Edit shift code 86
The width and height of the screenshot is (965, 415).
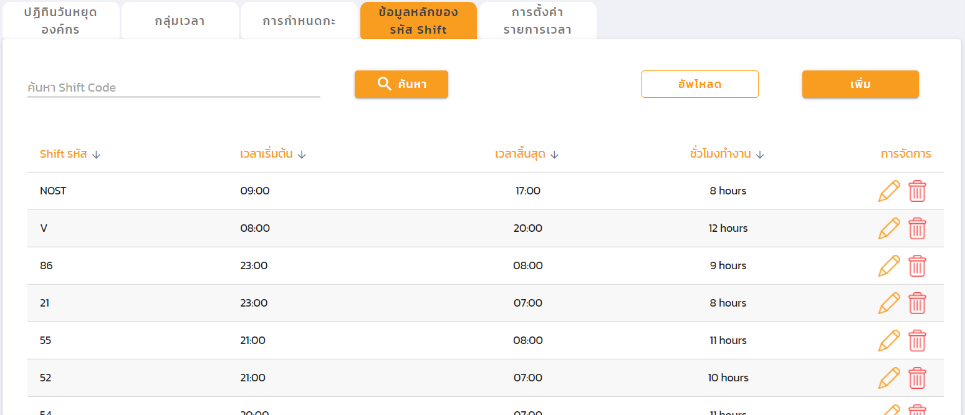(x=888, y=266)
